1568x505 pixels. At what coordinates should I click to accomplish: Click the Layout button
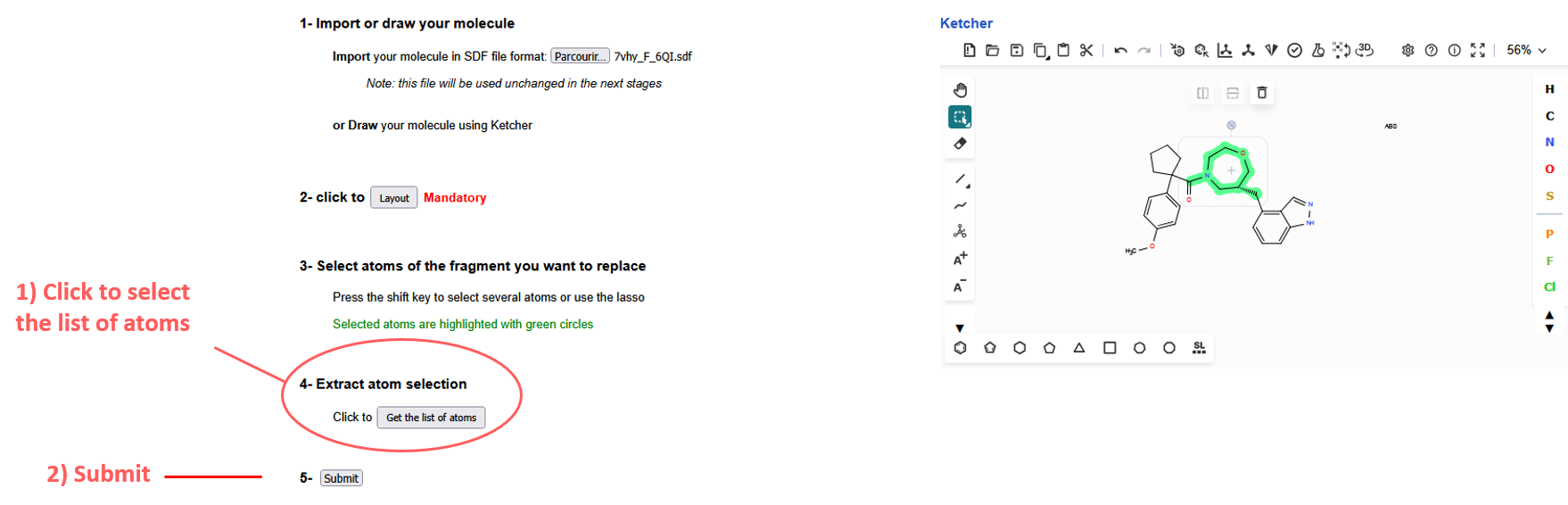click(393, 198)
